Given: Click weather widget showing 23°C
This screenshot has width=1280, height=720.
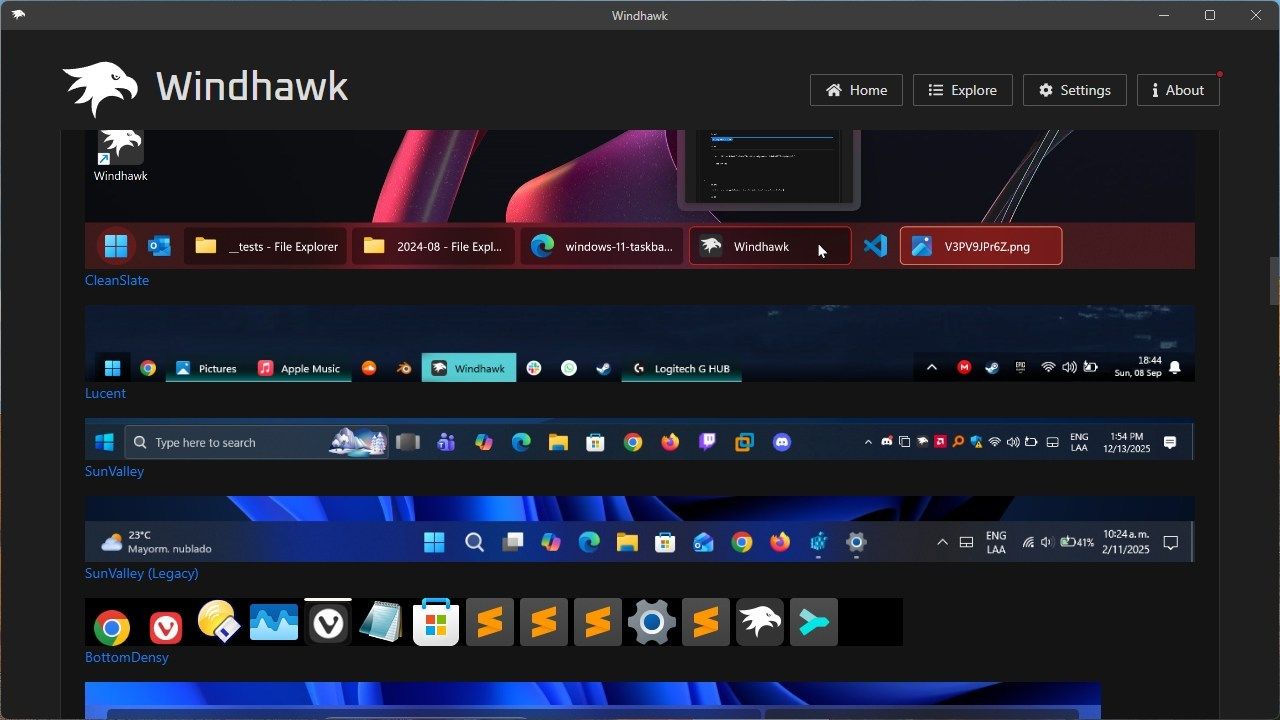Looking at the screenshot, I should click(156, 542).
